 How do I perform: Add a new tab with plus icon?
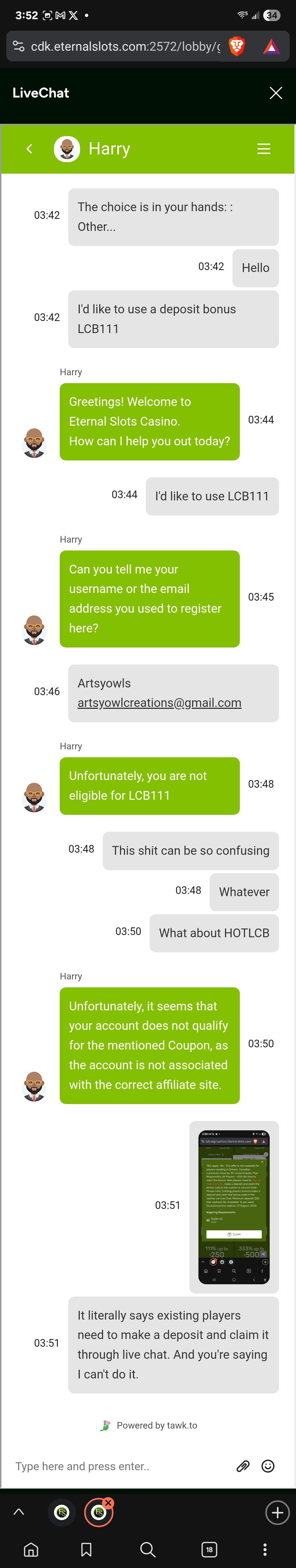click(277, 1512)
